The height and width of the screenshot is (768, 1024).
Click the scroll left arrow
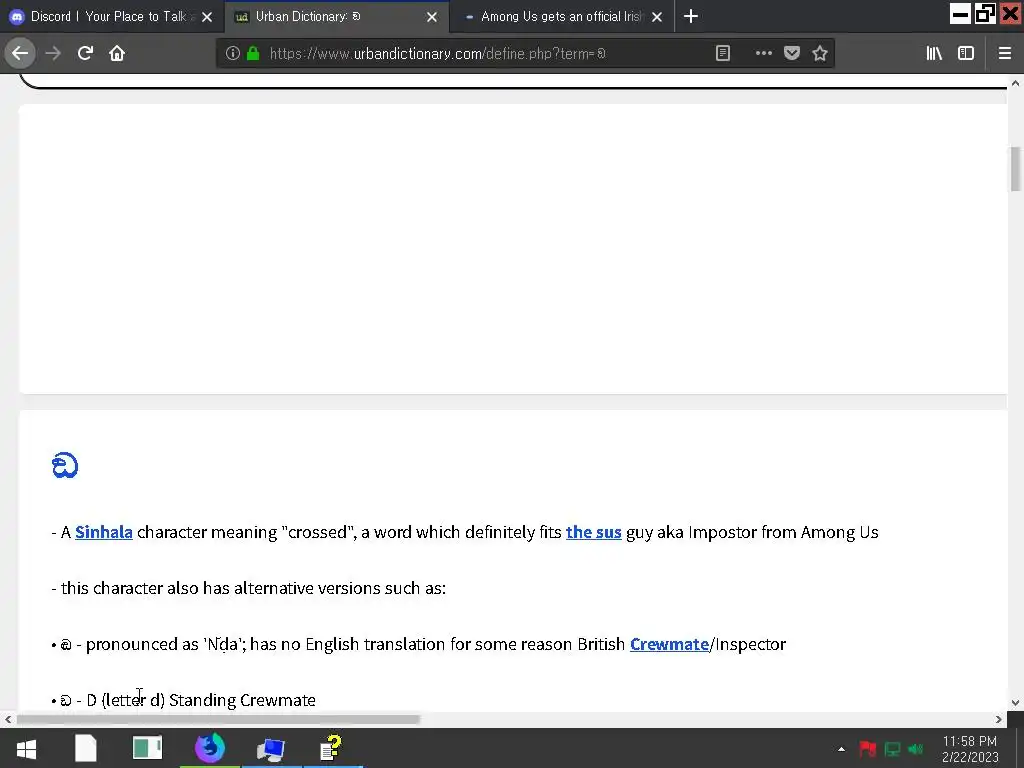(8, 719)
